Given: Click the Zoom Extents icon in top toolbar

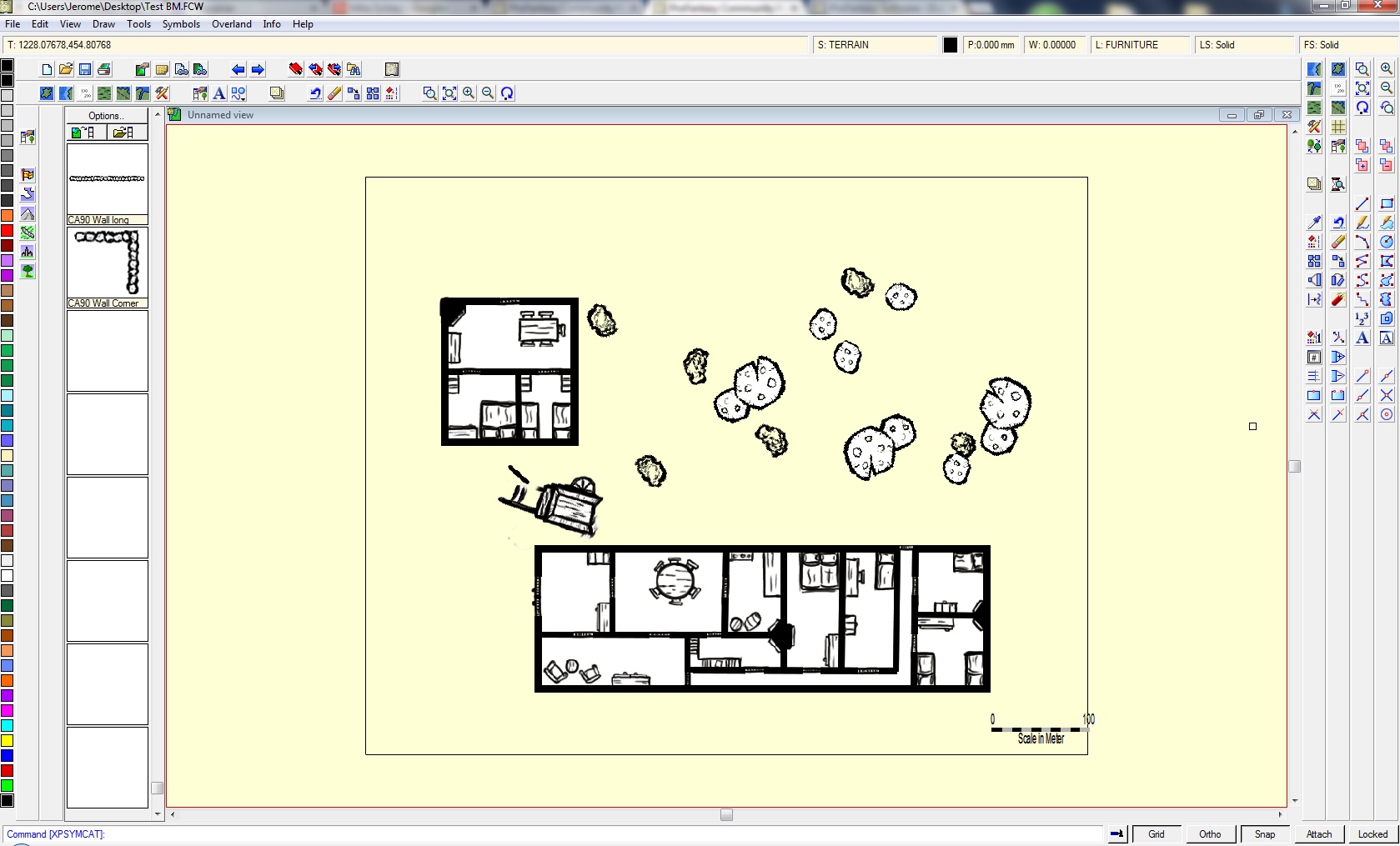Looking at the screenshot, I should [x=449, y=94].
